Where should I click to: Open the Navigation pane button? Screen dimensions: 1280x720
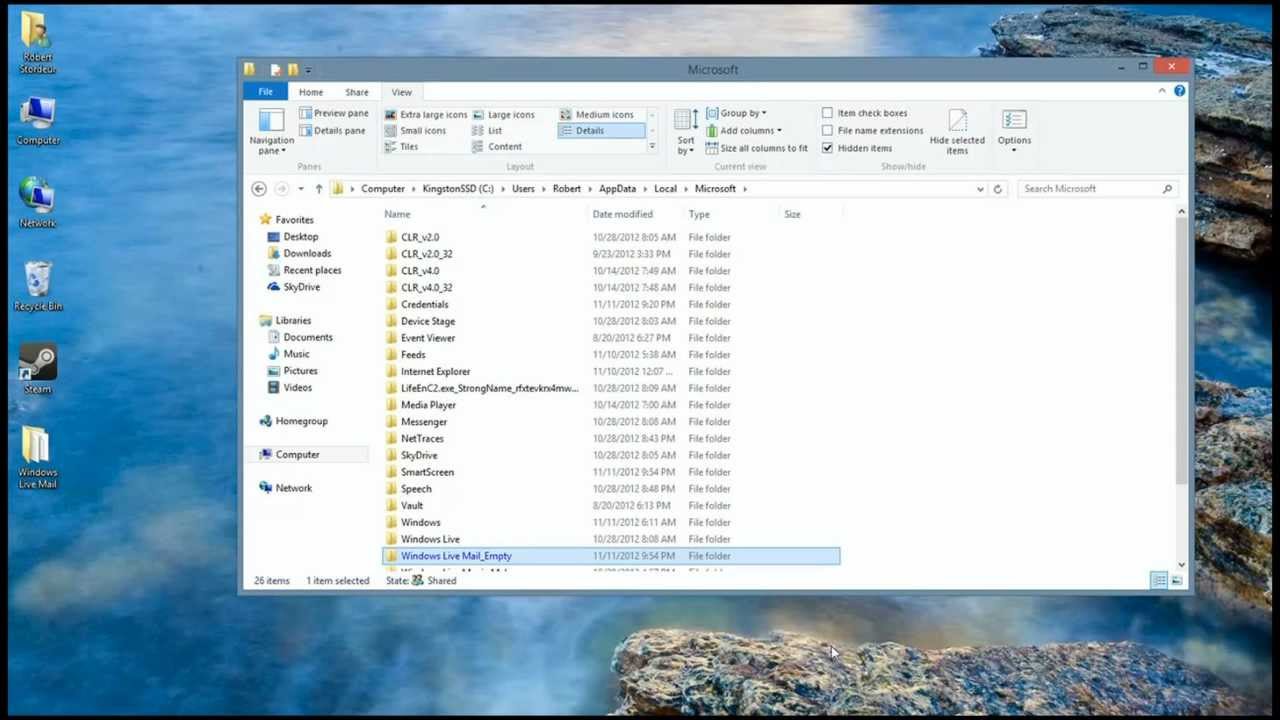click(271, 131)
